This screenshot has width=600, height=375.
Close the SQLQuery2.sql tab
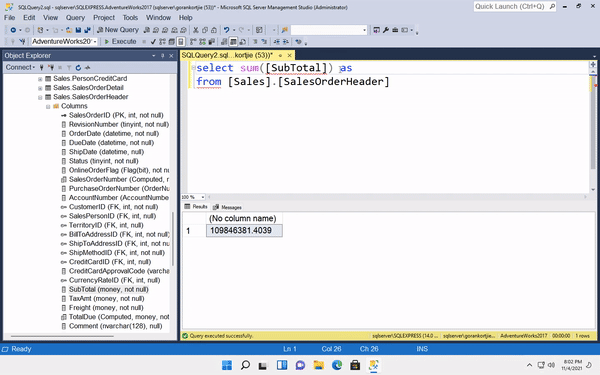(290, 55)
